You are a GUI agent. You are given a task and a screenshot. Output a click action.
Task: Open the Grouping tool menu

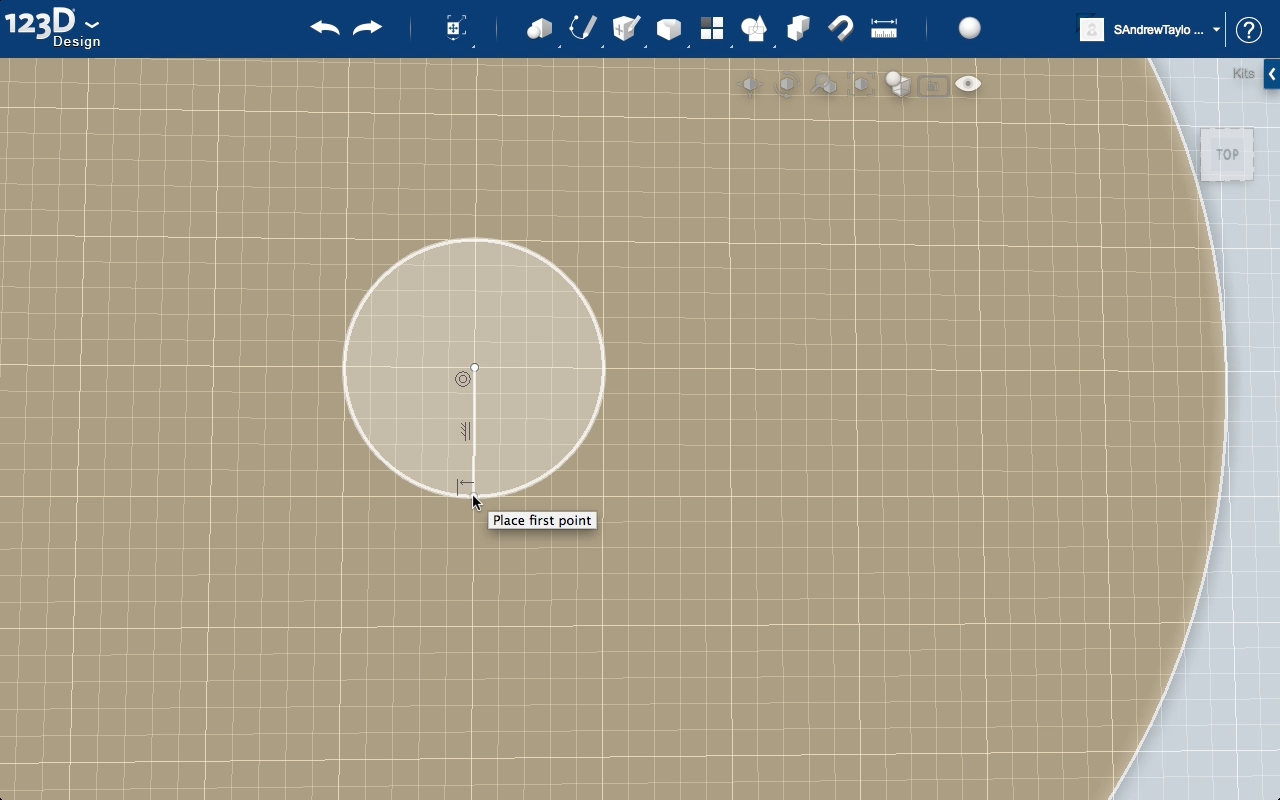coord(755,28)
